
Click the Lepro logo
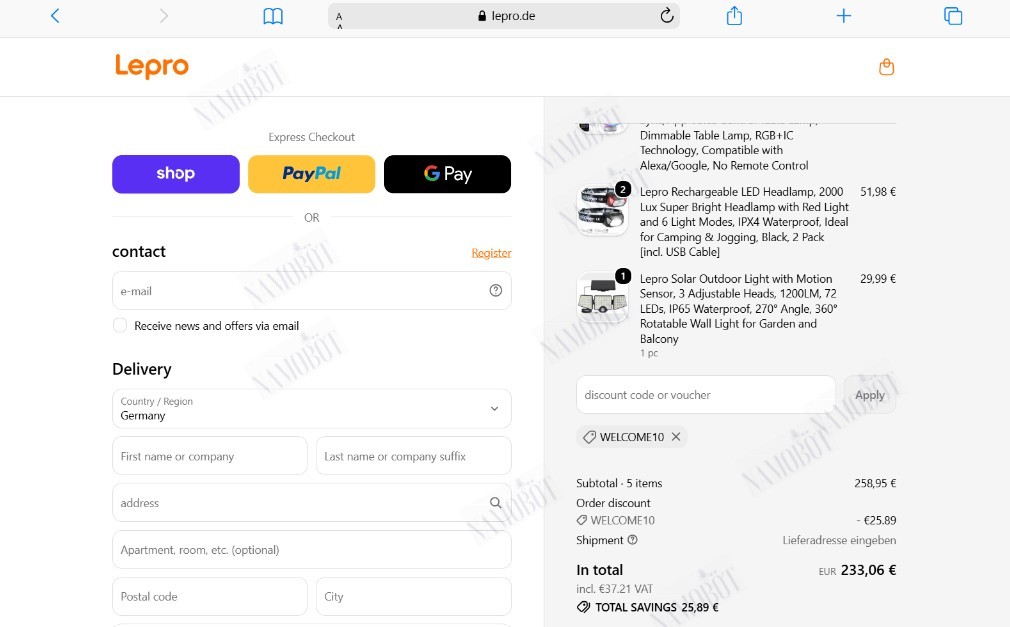click(152, 66)
